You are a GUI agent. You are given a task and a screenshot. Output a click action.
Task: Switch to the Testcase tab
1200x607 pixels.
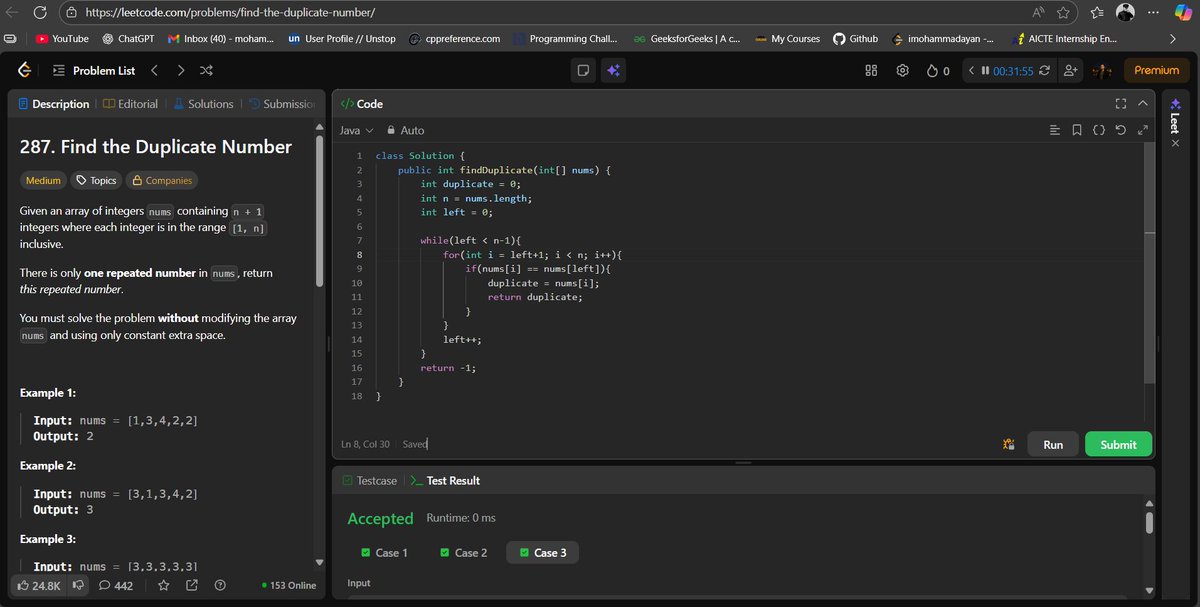click(369, 481)
